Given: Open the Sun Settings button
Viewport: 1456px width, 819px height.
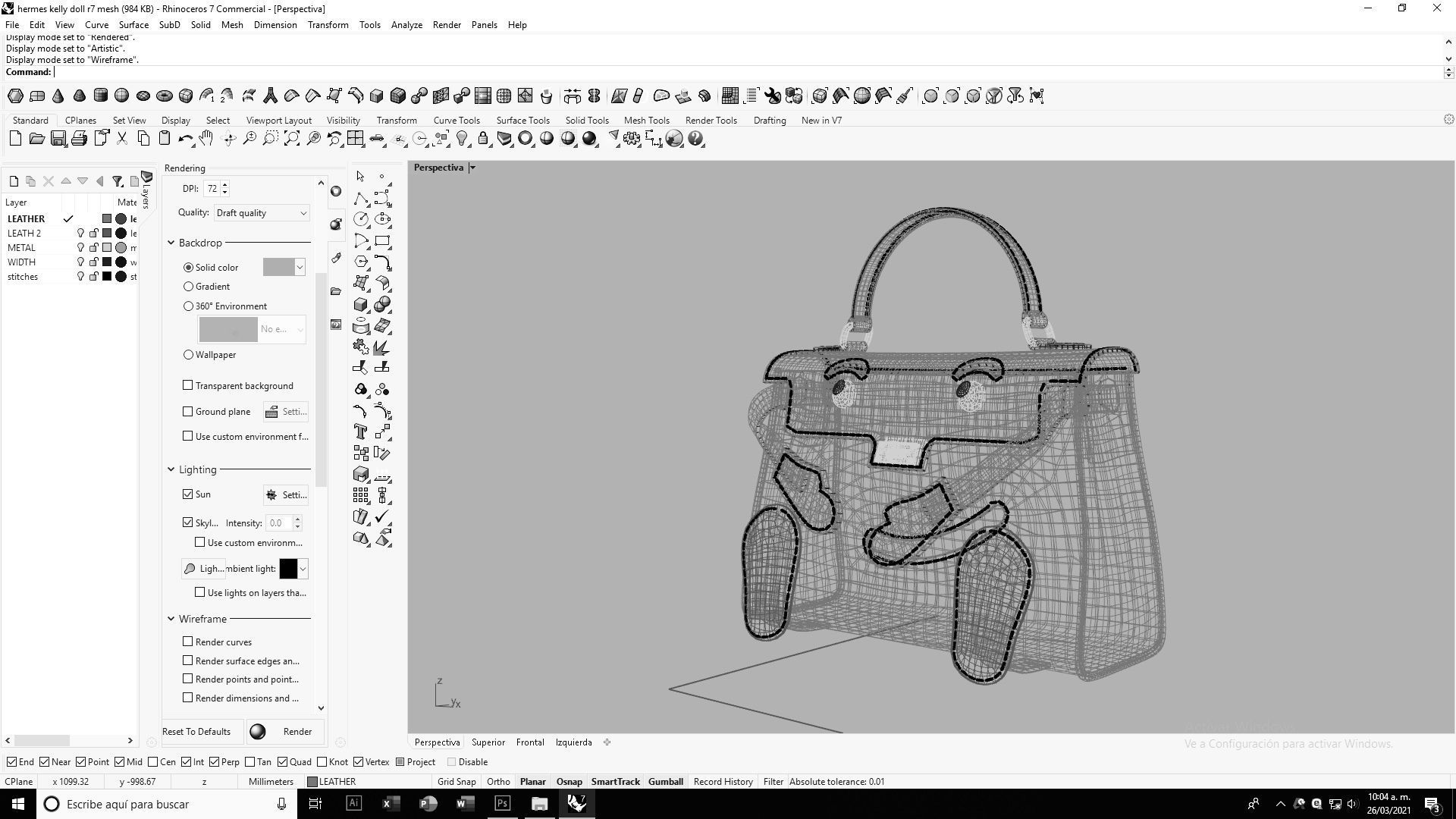Looking at the screenshot, I should [286, 494].
